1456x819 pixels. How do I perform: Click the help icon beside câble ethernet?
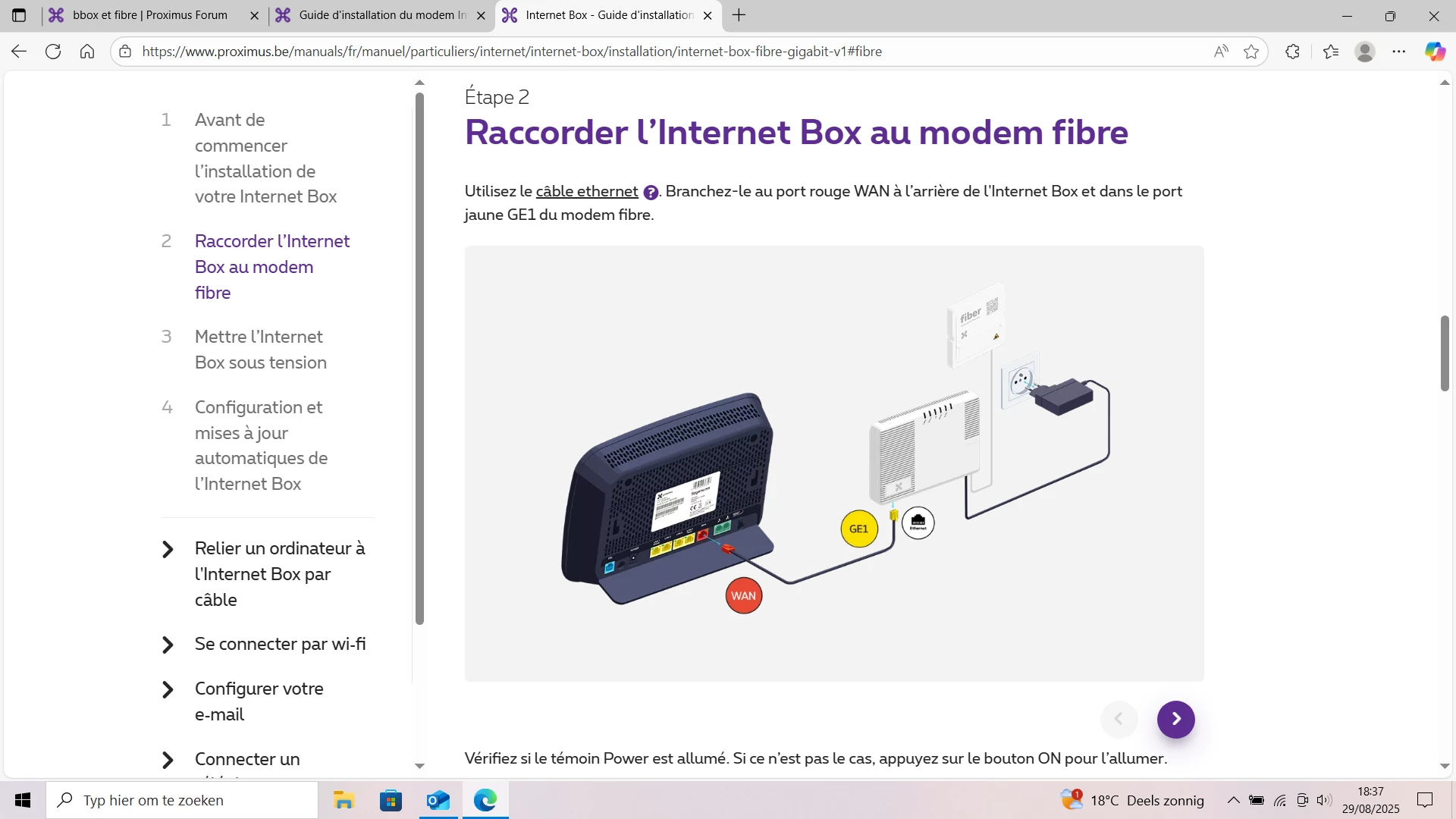coord(651,193)
